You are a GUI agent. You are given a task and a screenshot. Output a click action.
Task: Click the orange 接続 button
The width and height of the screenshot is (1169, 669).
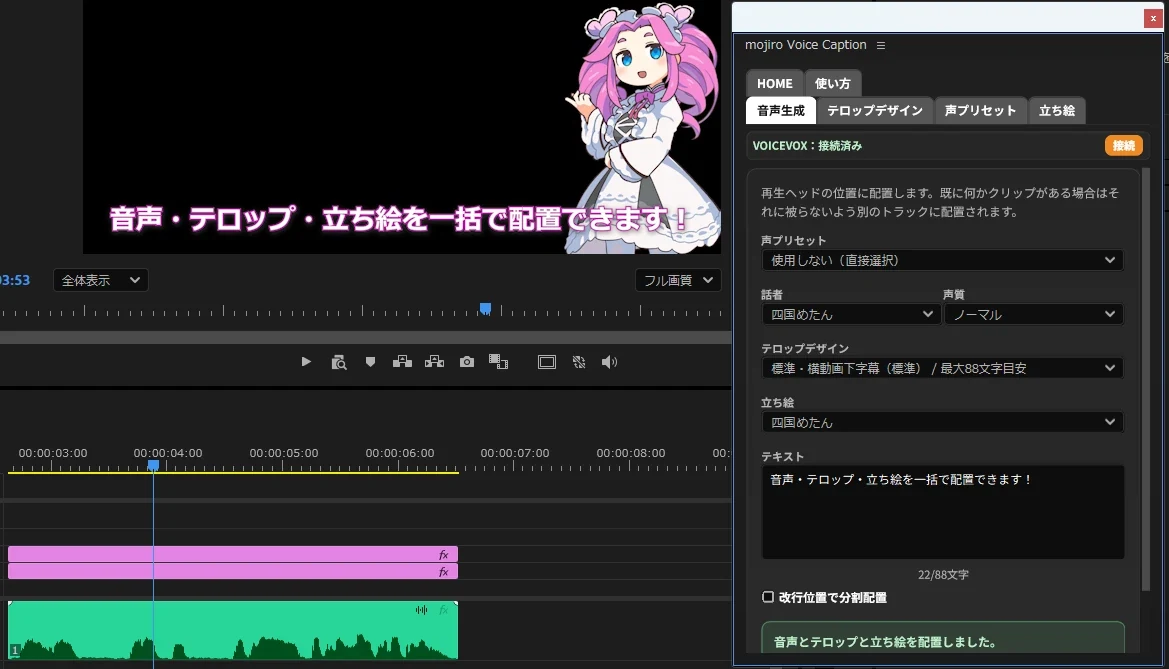[x=1124, y=145]
